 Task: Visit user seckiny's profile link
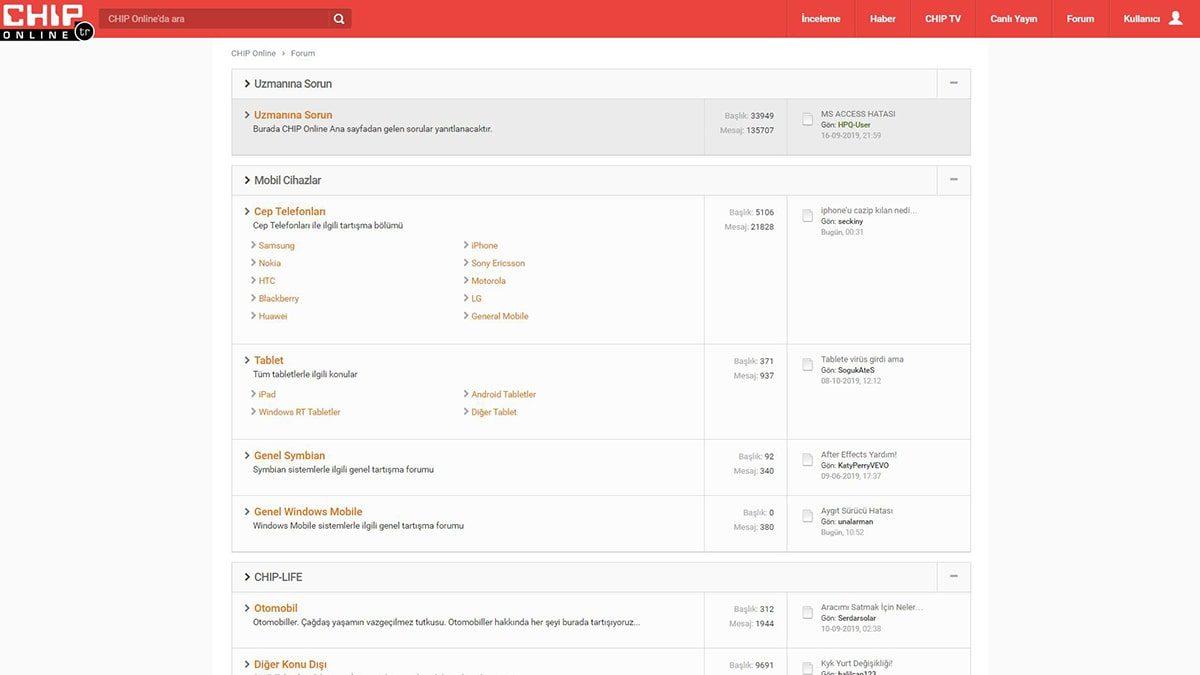point(850,220)
